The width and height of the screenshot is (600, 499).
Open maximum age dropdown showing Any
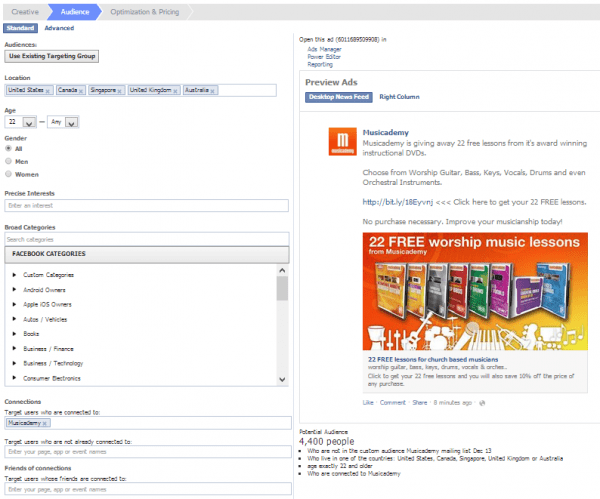[63, 122]
